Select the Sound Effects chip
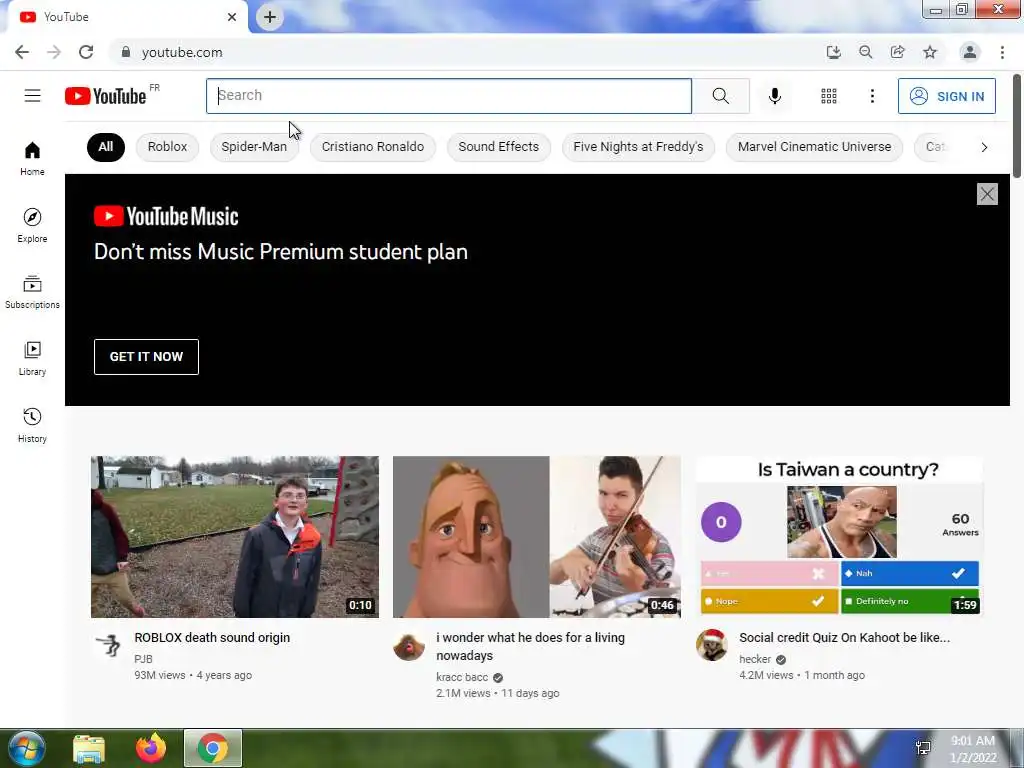This screenshot has width=1024, height=768. [x=499, y=147]
